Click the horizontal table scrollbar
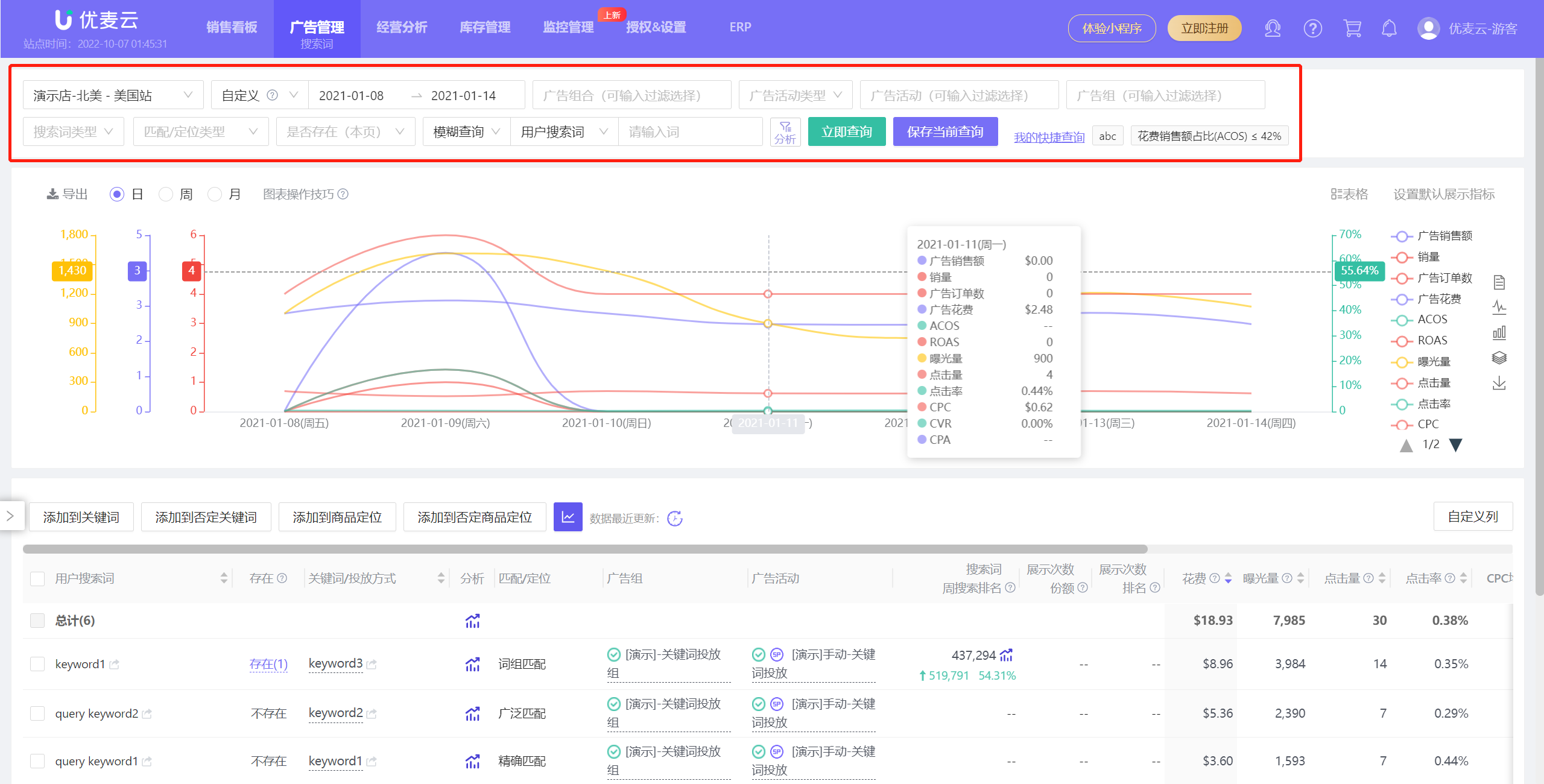The height and width of the screenshot is (784, 1544). [x=585, y=549]
